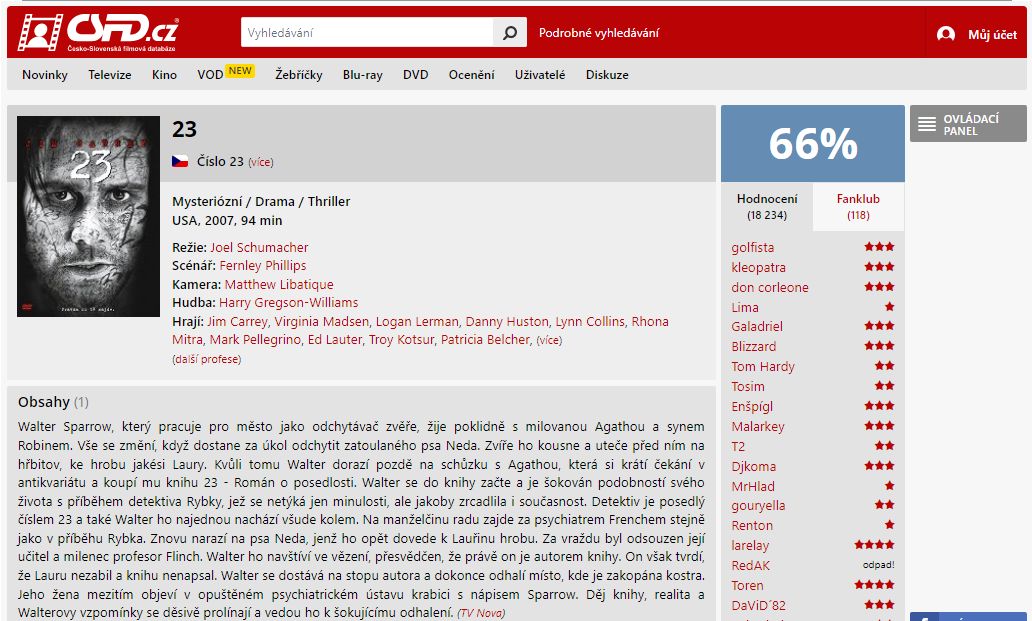Click the Ovládací panel hamburger icon

(927, 124)
